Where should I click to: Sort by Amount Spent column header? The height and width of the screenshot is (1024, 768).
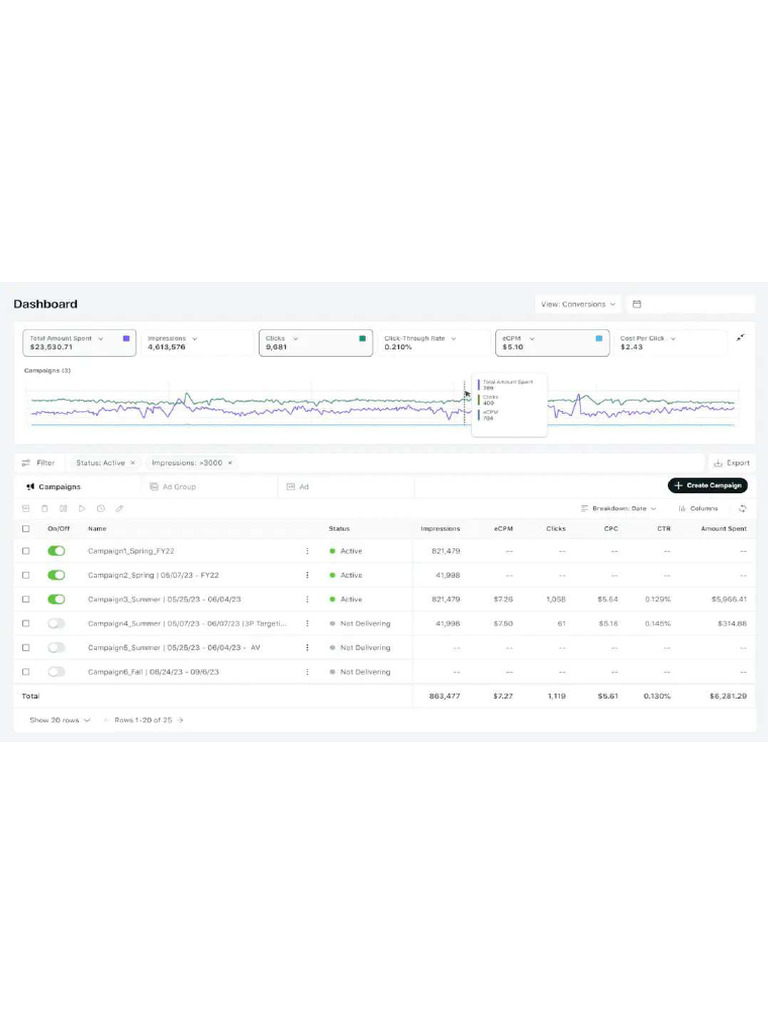click(x=724, y=528)
